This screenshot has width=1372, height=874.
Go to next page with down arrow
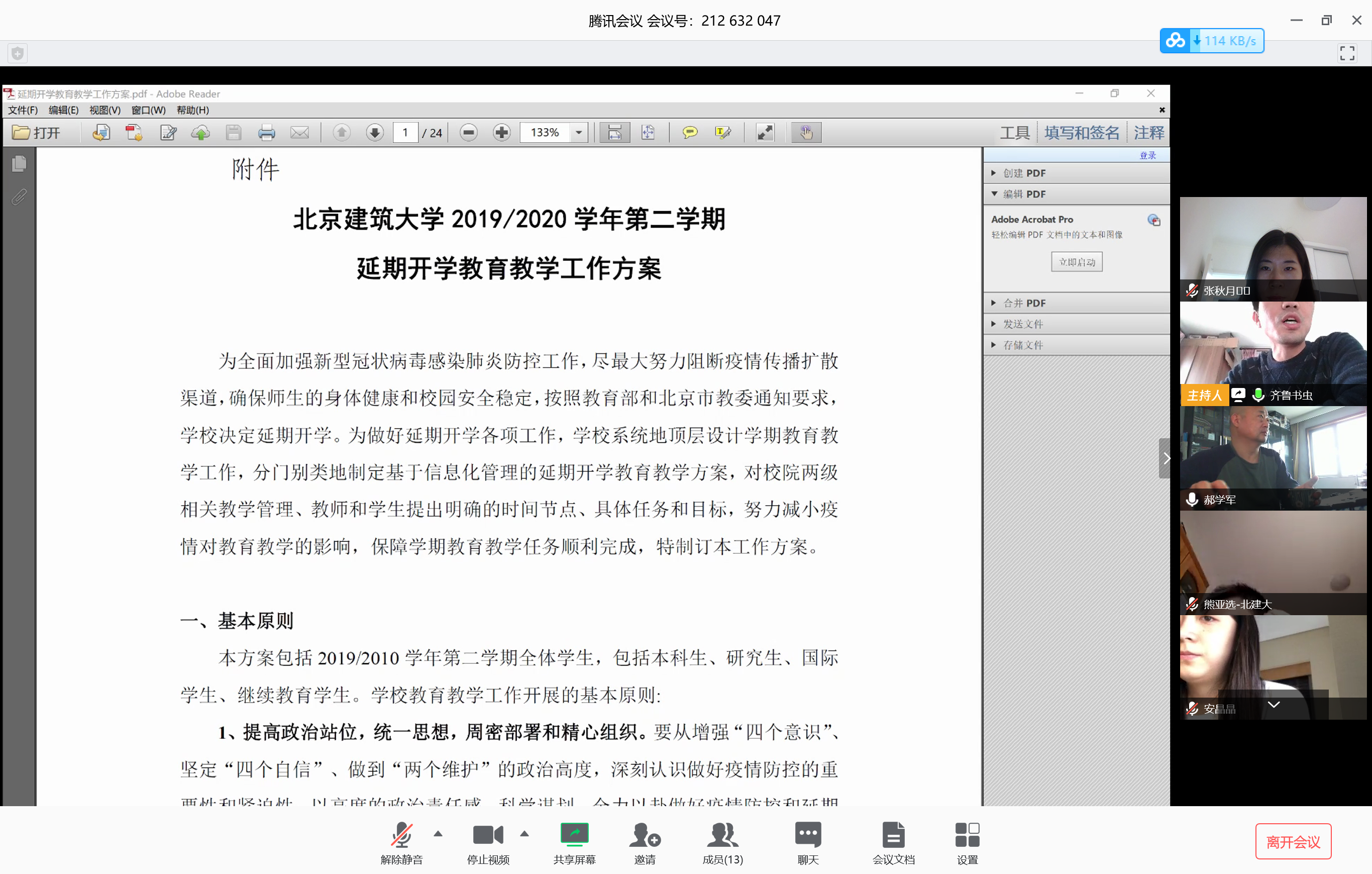tap(374, 133)
